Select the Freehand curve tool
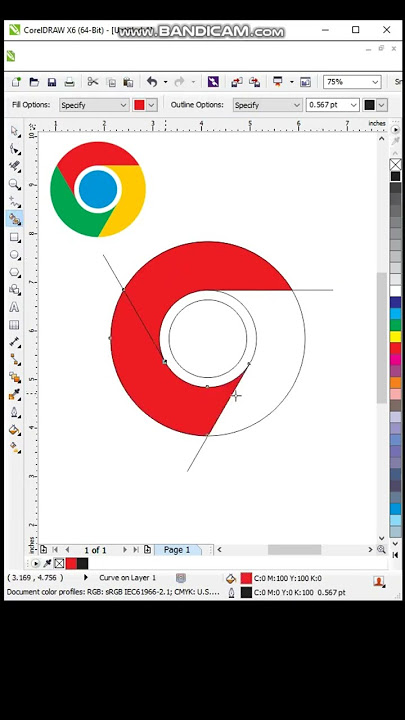Screen dimensions: 405x720 tap(15, 202)
